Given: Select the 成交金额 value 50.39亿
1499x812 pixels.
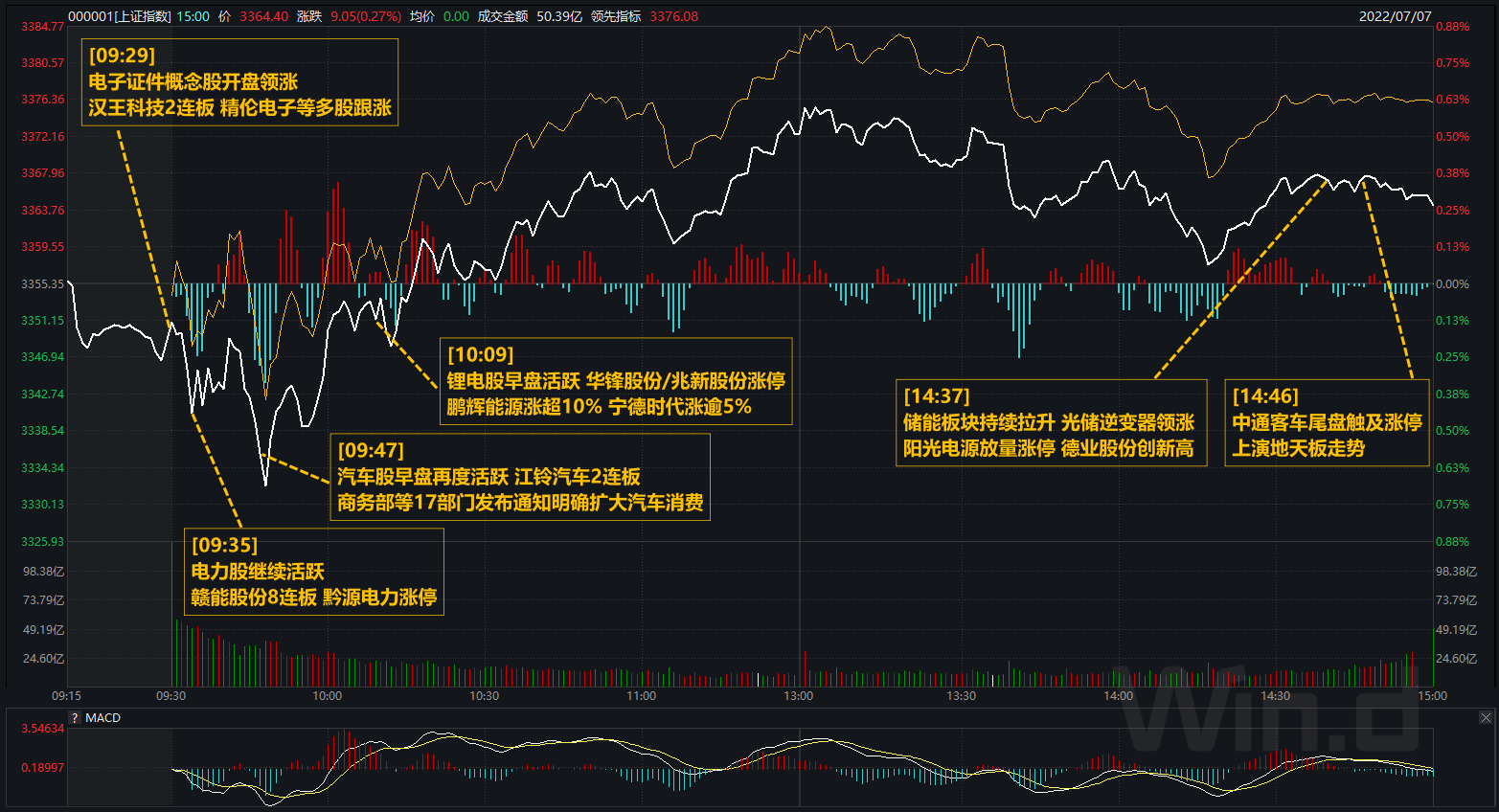Looking at the screenshot, I should pyautogui.click(x=559, y=16).
